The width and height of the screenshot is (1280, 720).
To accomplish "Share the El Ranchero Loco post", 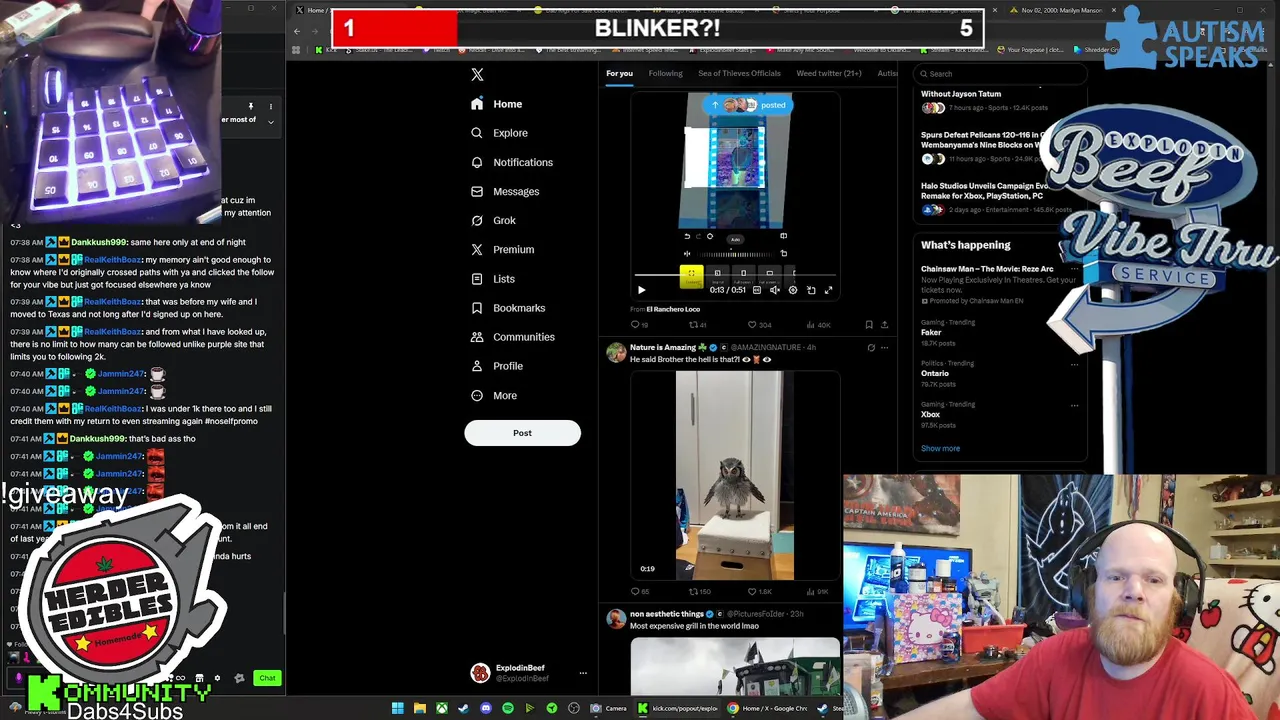I will (884, 325).
